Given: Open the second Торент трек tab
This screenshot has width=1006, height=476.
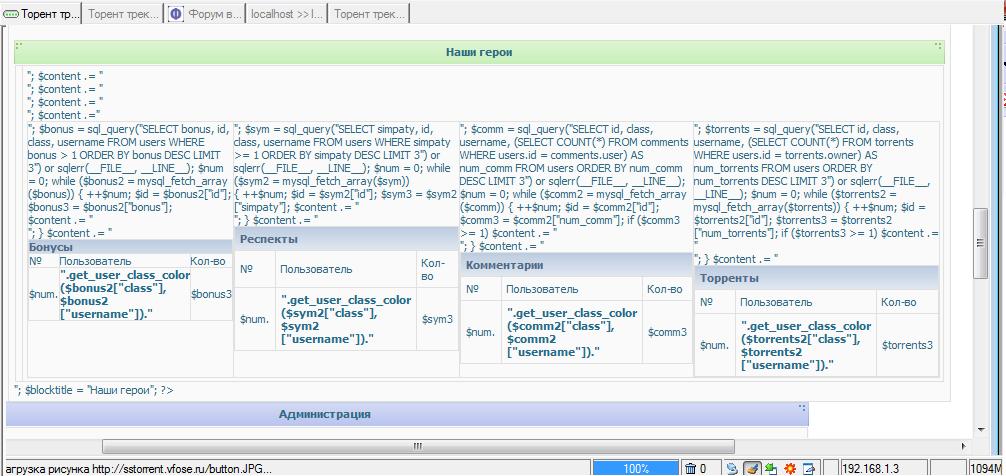Looking at the screenshot, I should pos(122,14).
